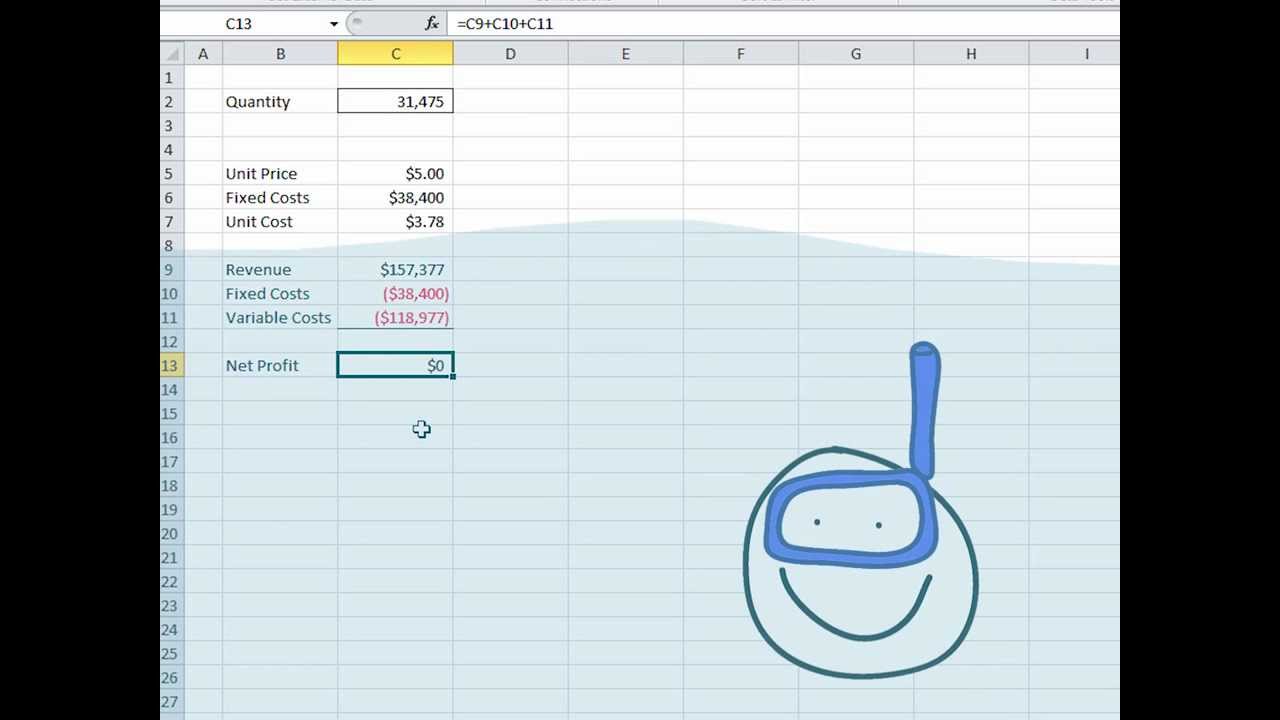This screenshot has height=720, width=1280.
Task: Click the fx Insert Function icon
Action: [x=431, y=23]
